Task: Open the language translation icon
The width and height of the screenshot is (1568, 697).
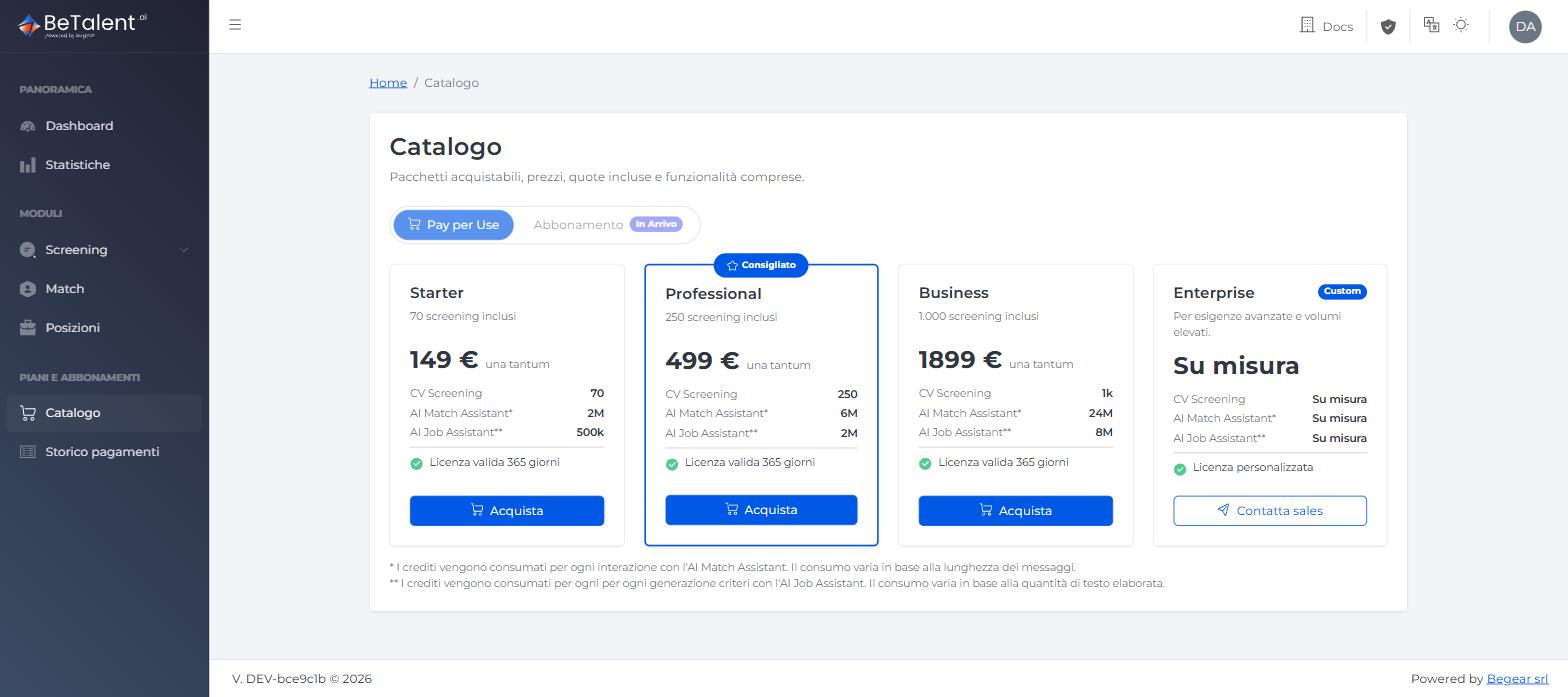Action: tap(1431, 25)
